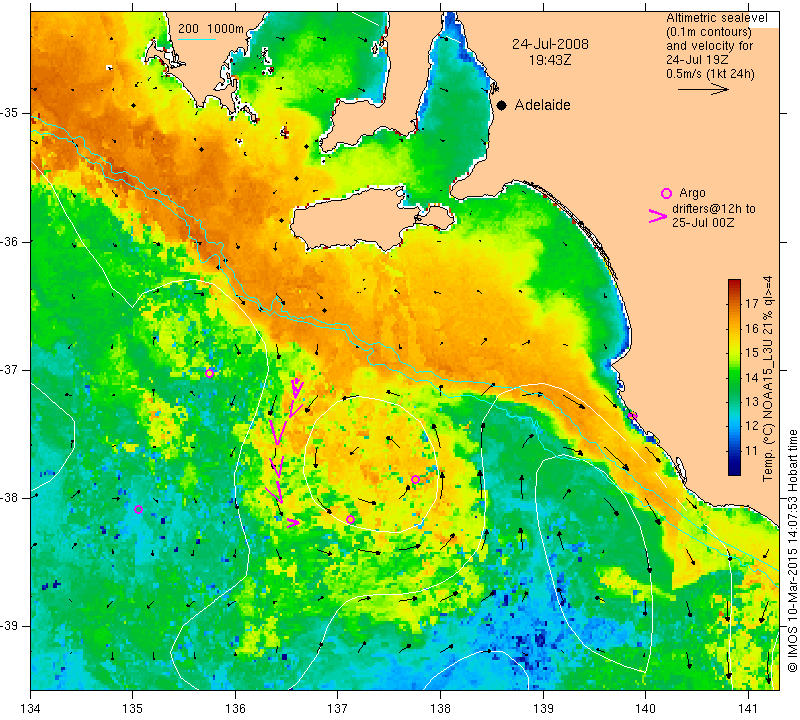Click the 'Argo' legend label
This screenshot has width=800, height=720.
pyautogui.click(x=692, y=193)
